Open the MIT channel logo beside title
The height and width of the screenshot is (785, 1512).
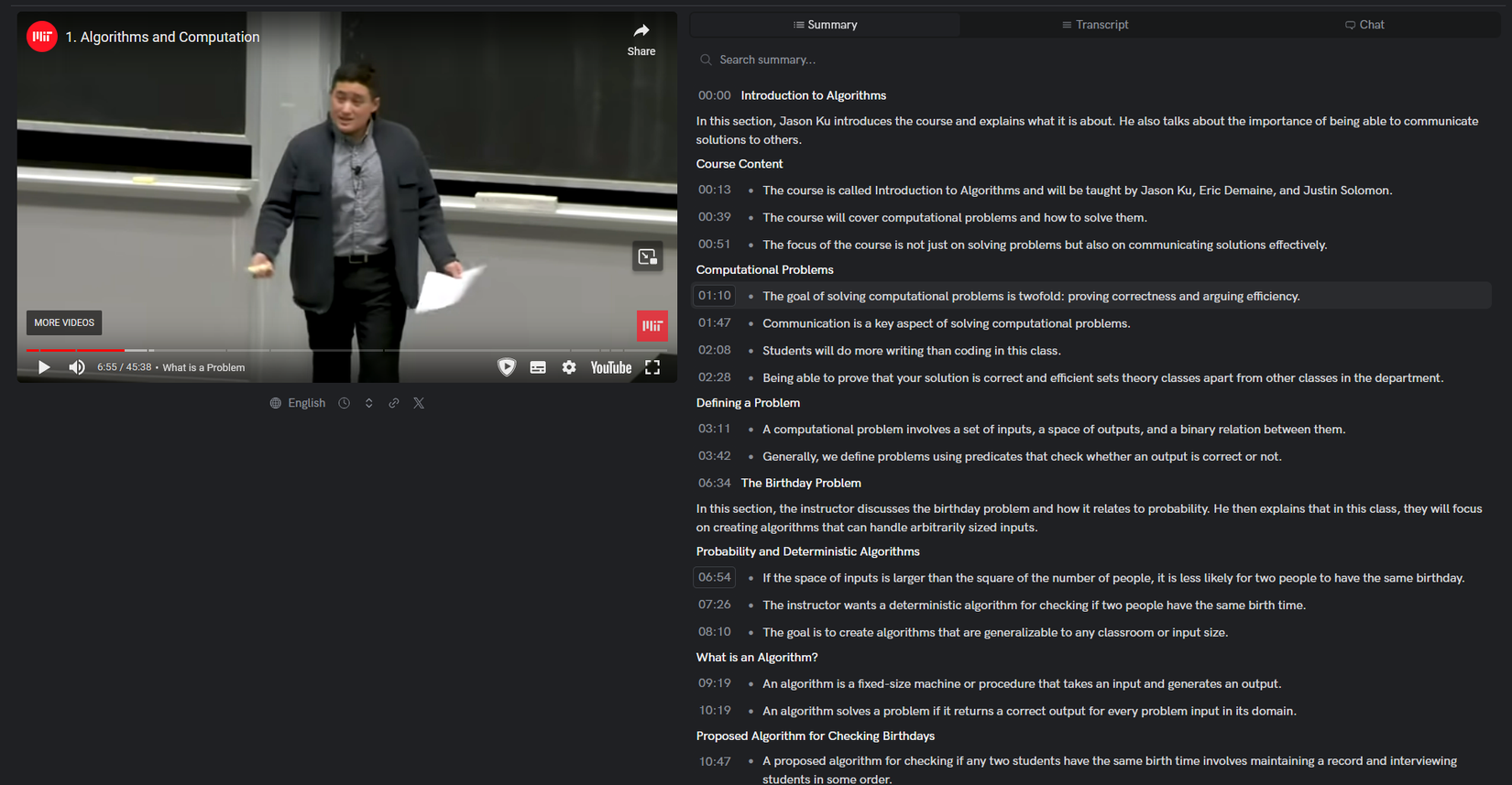click(x=42, y=37)
